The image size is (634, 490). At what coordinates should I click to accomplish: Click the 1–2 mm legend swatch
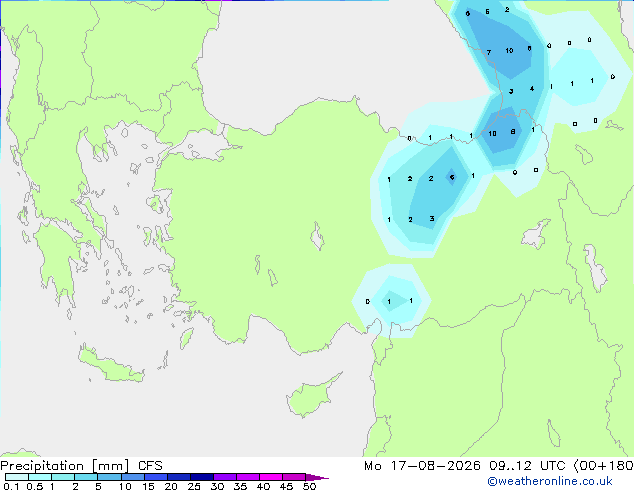63,477
